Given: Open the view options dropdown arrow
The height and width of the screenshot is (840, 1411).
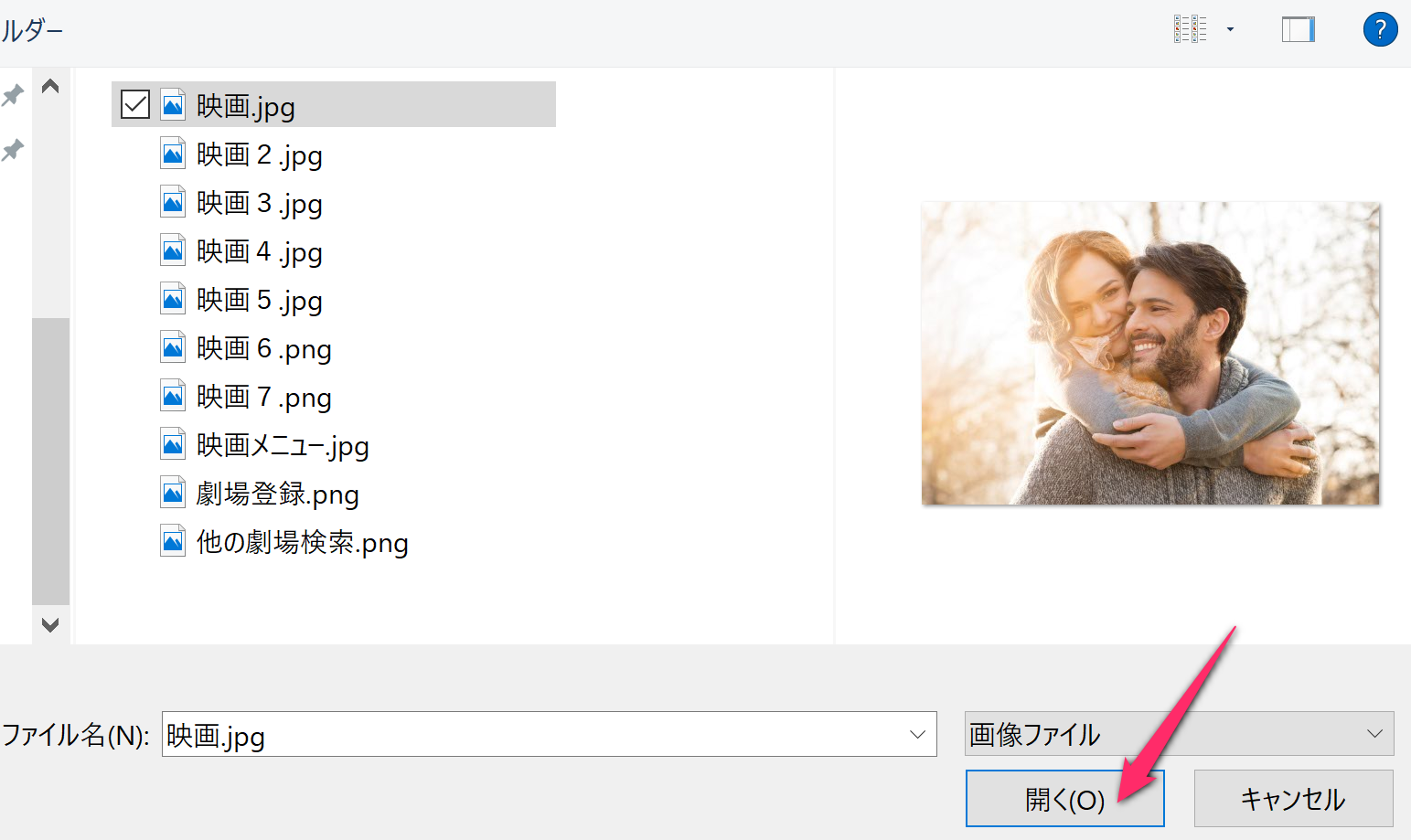Looking at the screenshot, I should point(1230,29).
